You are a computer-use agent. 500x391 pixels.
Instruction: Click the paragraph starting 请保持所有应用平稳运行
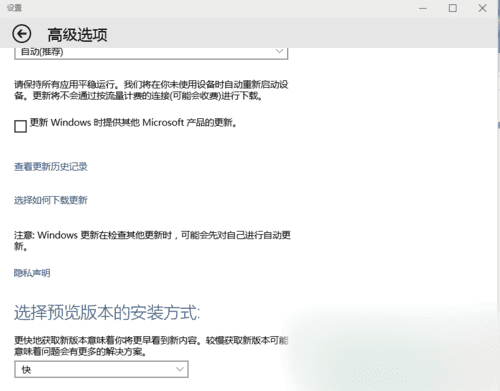pos(151,90)
